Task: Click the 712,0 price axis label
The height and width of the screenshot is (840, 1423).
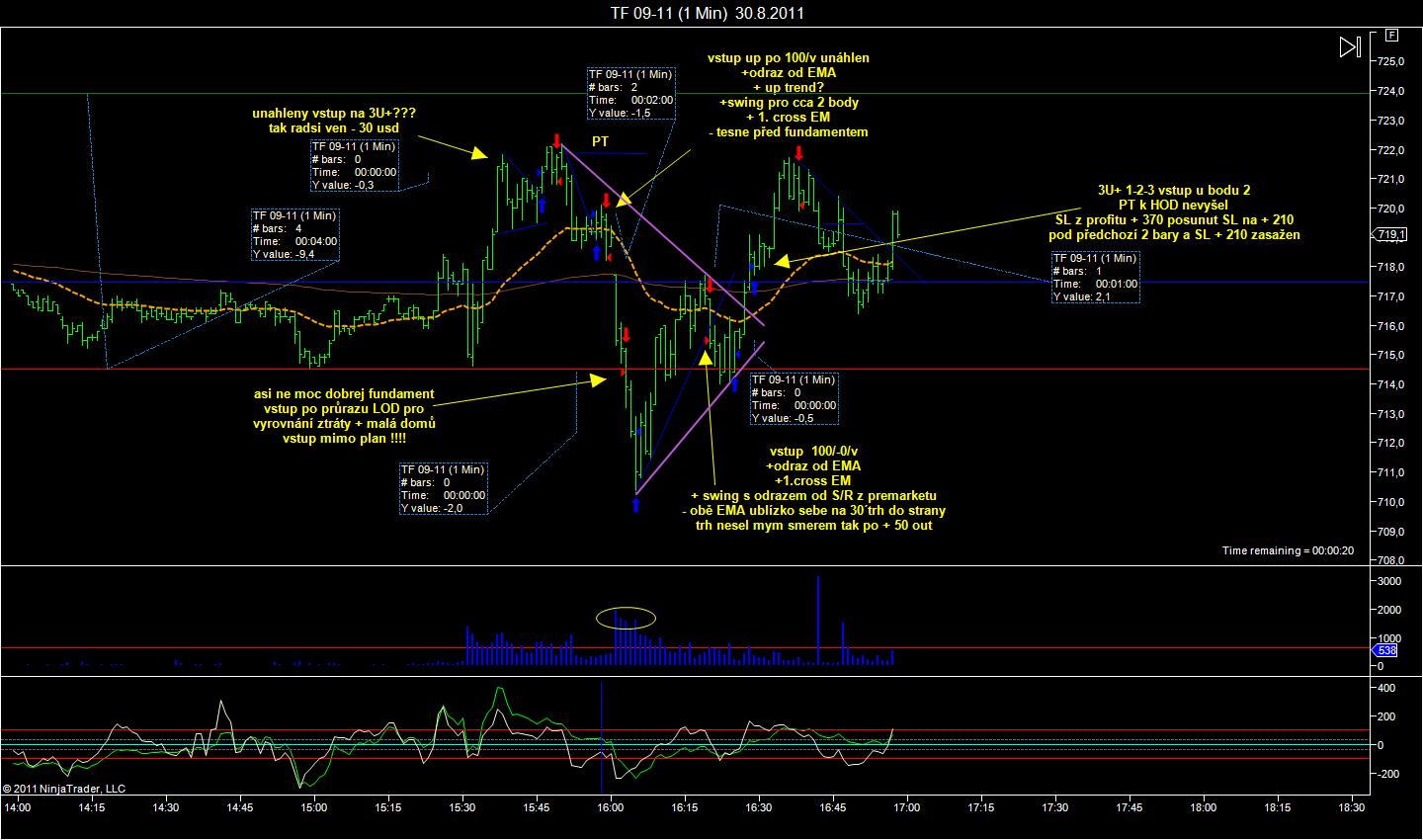Action: coord(1390,443)
